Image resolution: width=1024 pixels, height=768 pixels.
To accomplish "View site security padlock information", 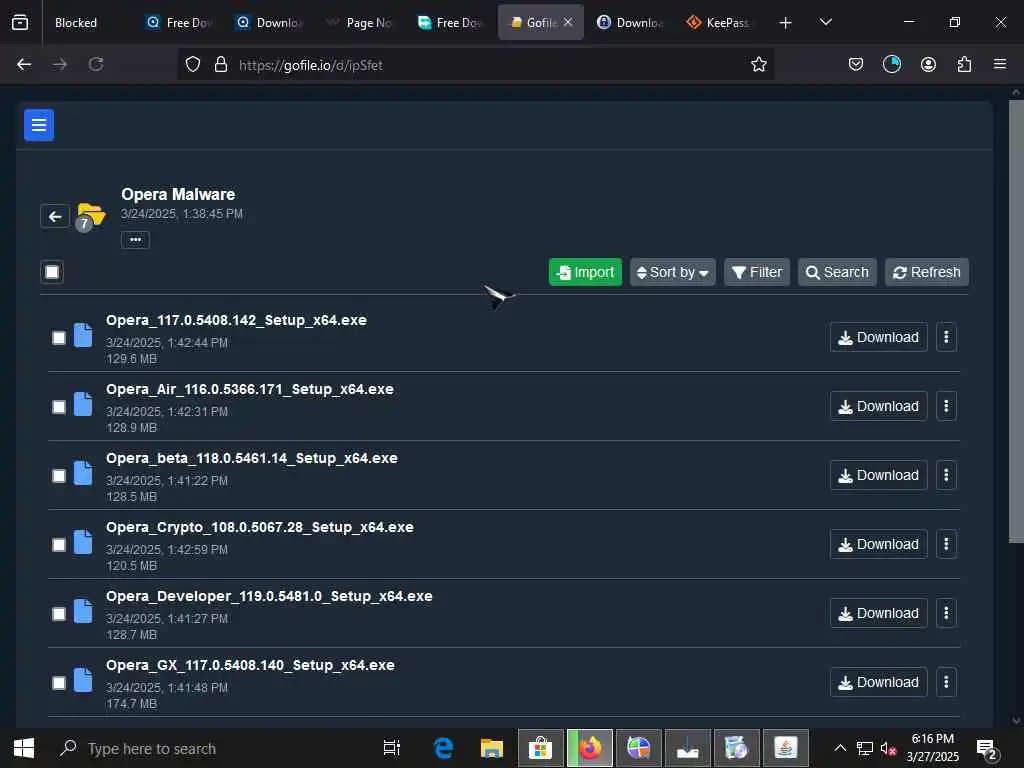I will 221,64.
